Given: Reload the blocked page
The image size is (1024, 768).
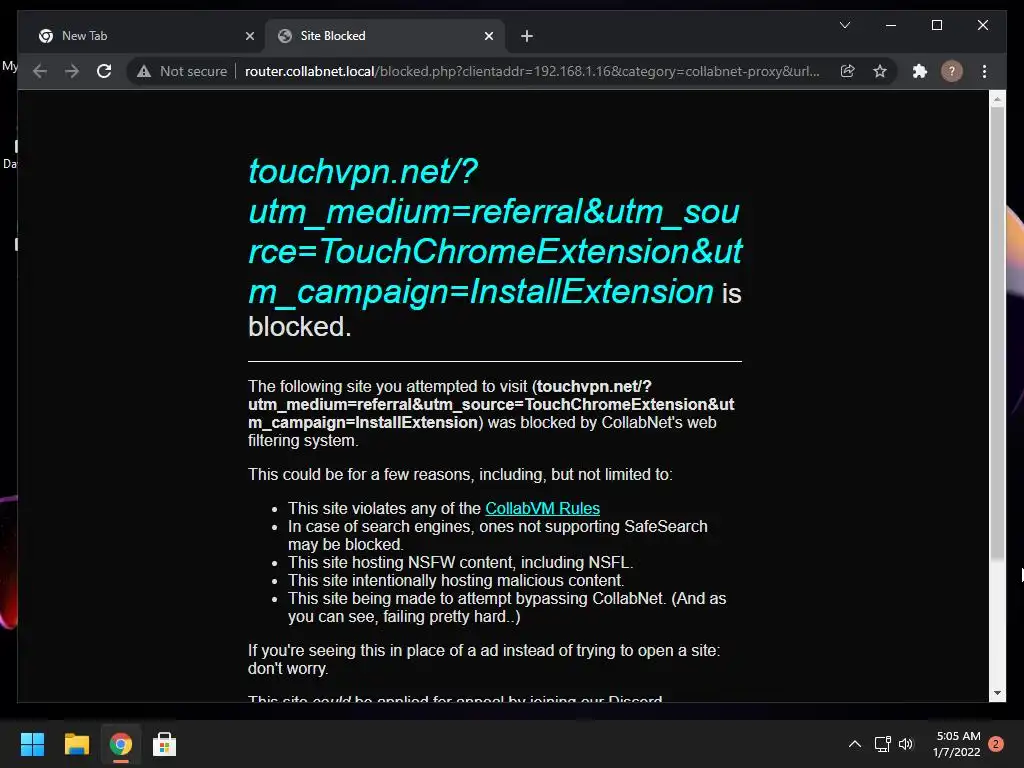Looking at the screenshot, I should click(104, 71).
